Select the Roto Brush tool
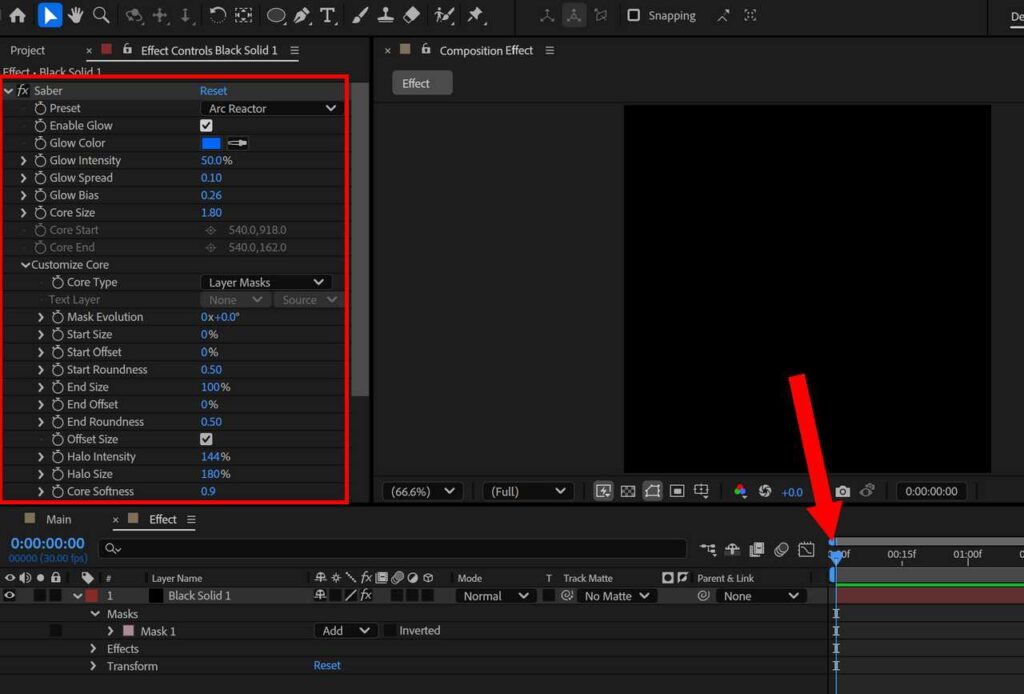The height and width of the screenshot is (694, 1024). 444,16
